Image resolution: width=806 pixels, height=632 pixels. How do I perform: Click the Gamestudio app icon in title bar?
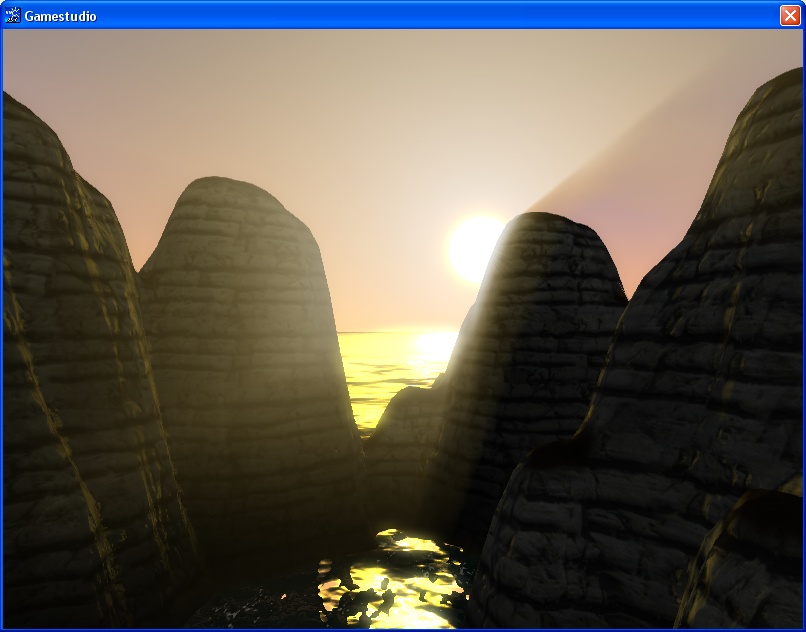12,15
